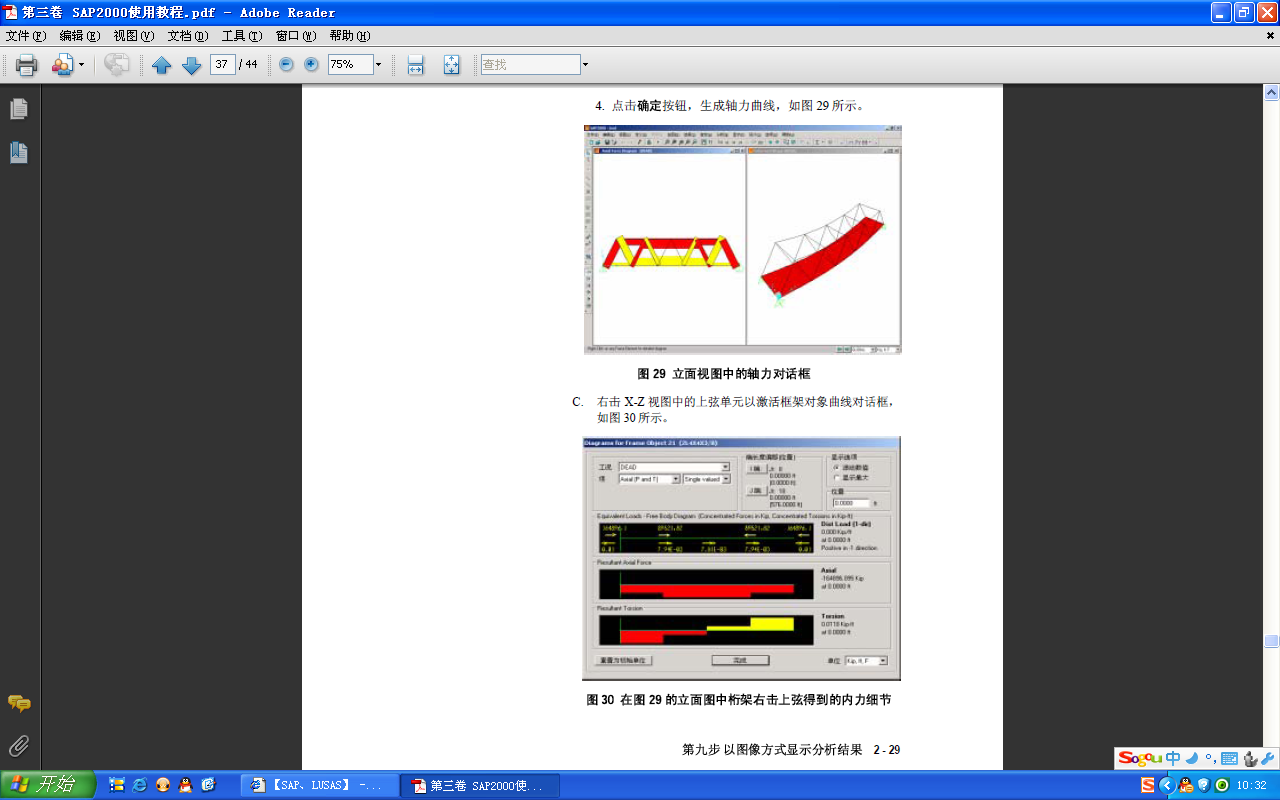Screen dimensions: 1280x800
Task: Open QQ penguin from quick launch
Action: pos(185,785)
